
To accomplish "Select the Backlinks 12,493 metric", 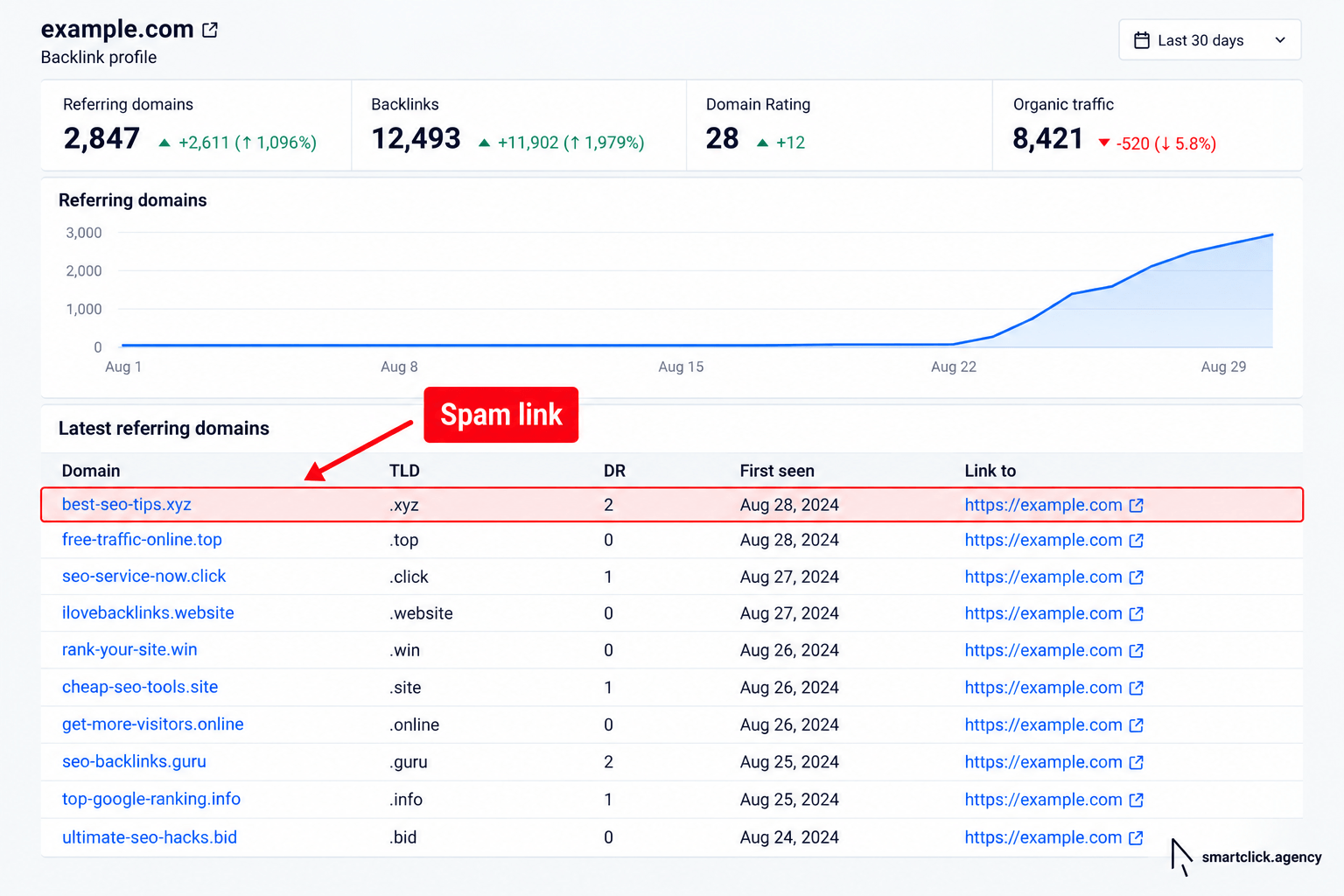I will (519, 125).
